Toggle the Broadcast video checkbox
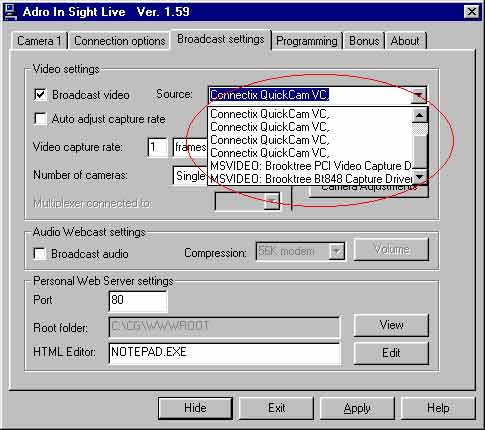Image resolution: width=485 pixels, height=430 pixels. [40, 95]
